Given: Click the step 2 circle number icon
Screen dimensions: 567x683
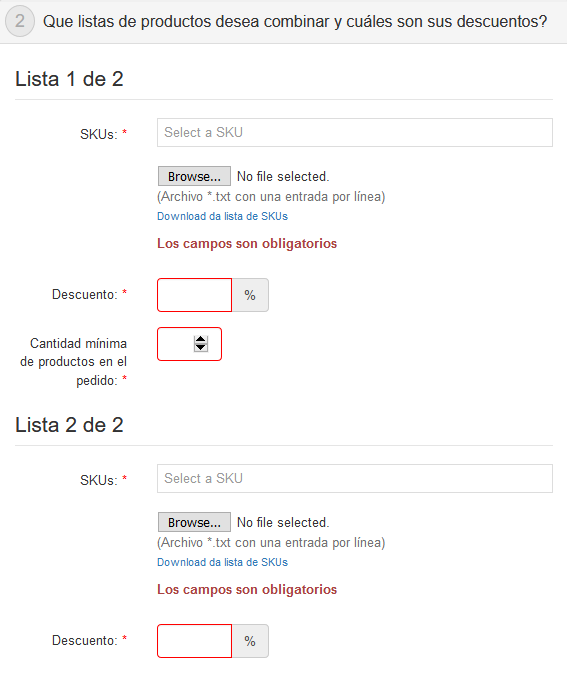Looking at the screenshot, I should tap(20, 21).
